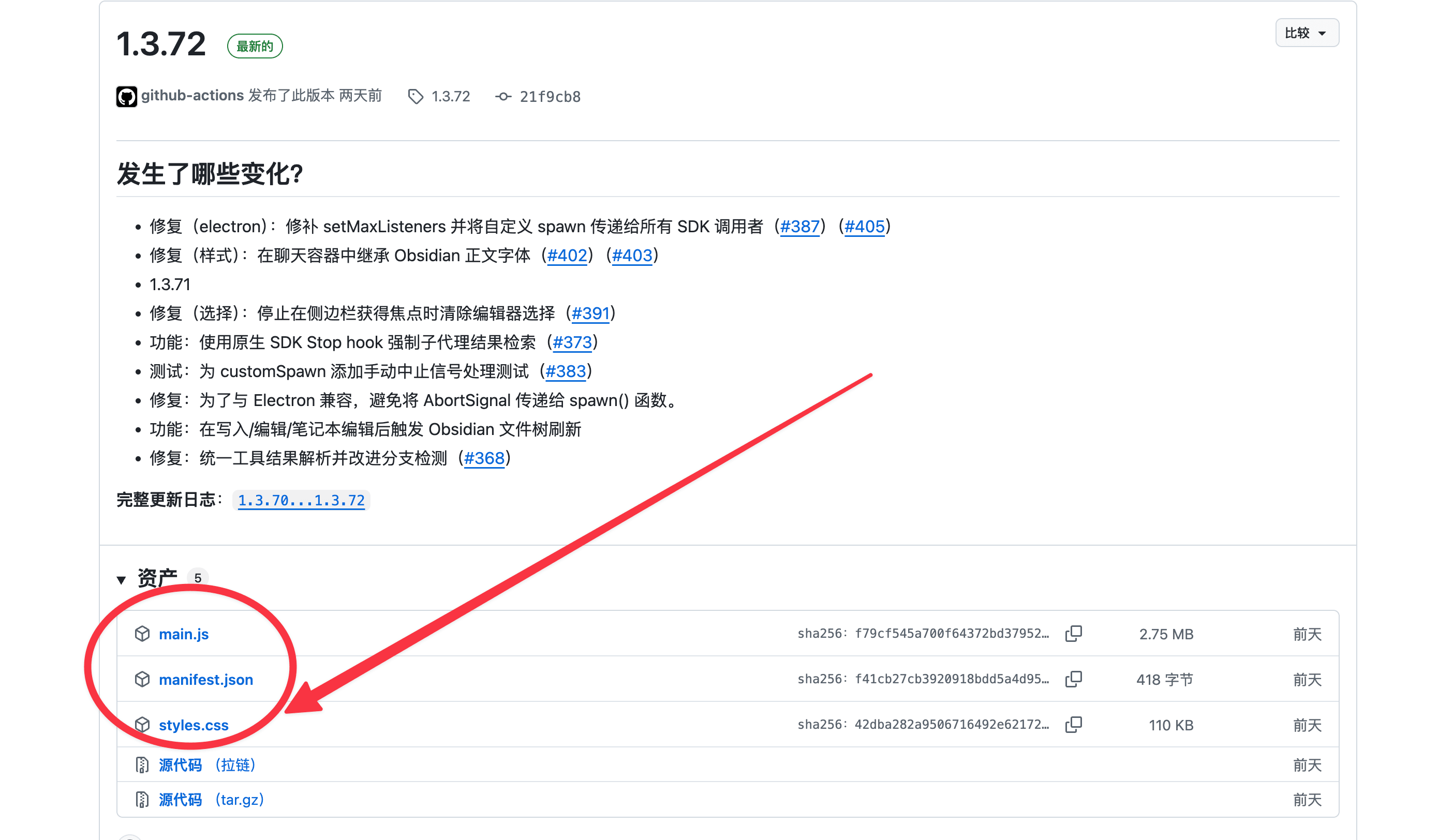Click the package icon next to main.js
Viewport: 1453px width, 840px height.
pyautogui.click(x=142, y=634)
